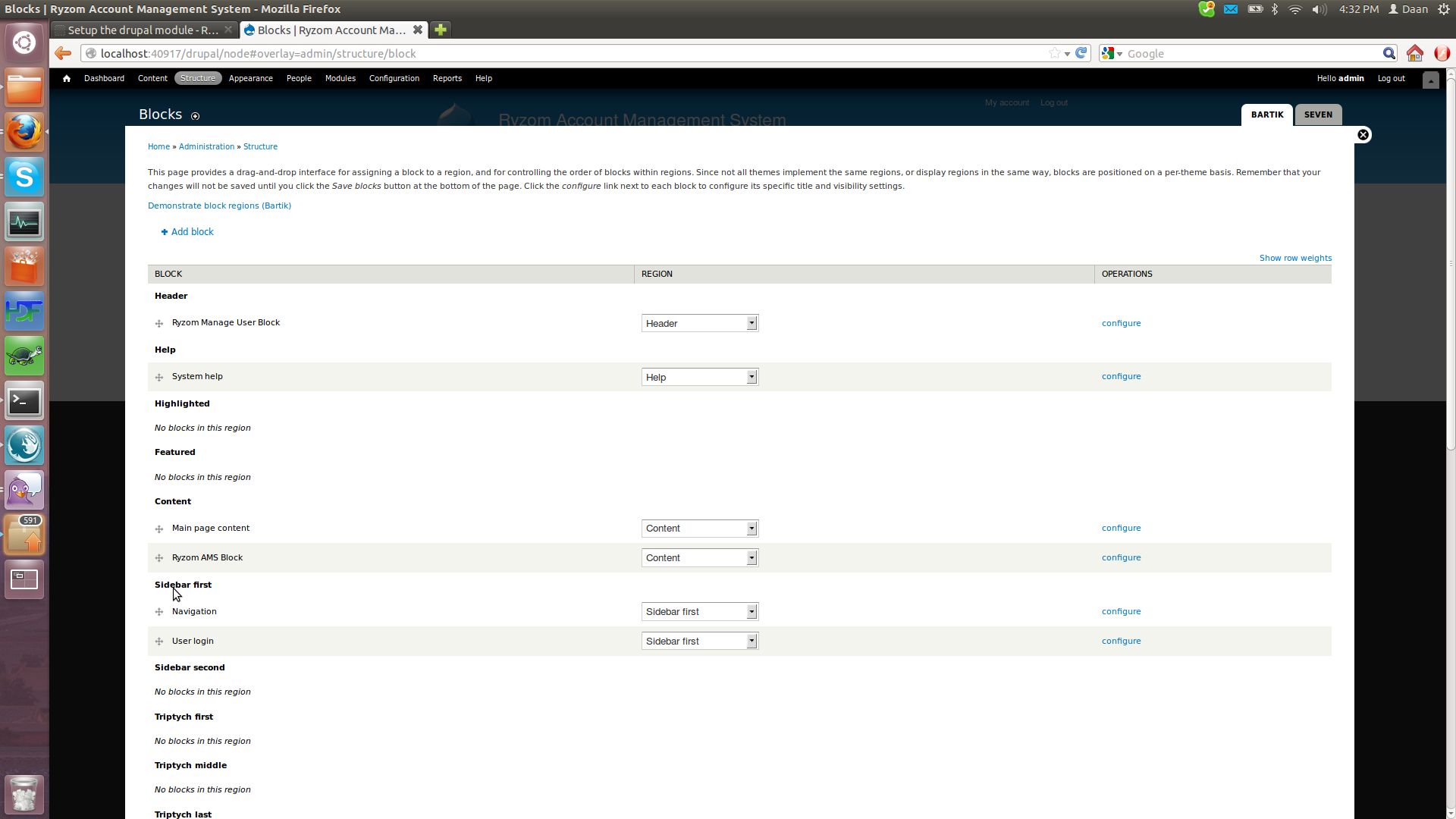Image resolution: width=1456 pixels, height=819 pixels.
Task: Switch to the SEVEN theme tab
Action: [1318, 115]
